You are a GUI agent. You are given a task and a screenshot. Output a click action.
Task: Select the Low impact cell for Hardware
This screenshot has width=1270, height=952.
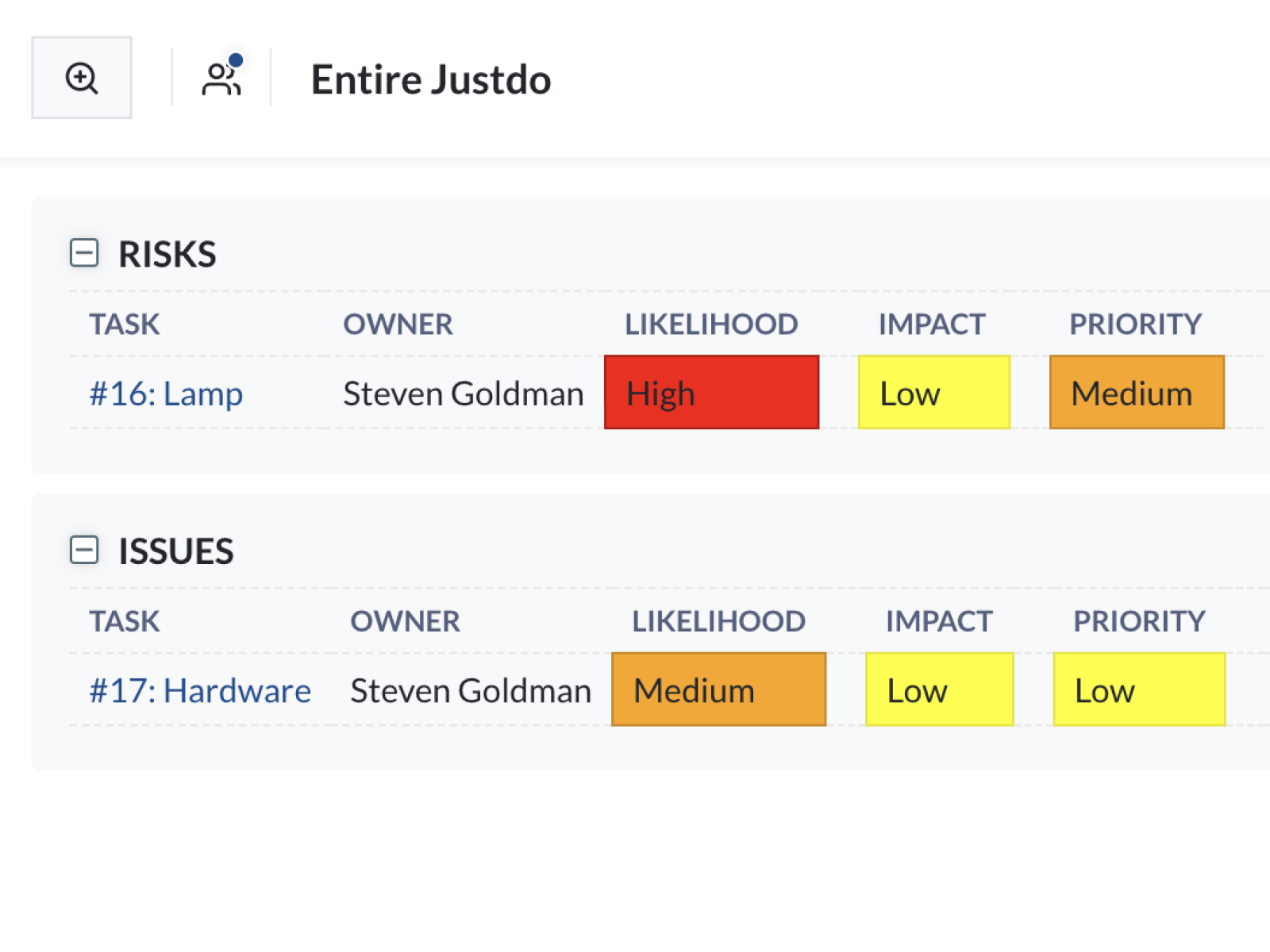point(939,689)
